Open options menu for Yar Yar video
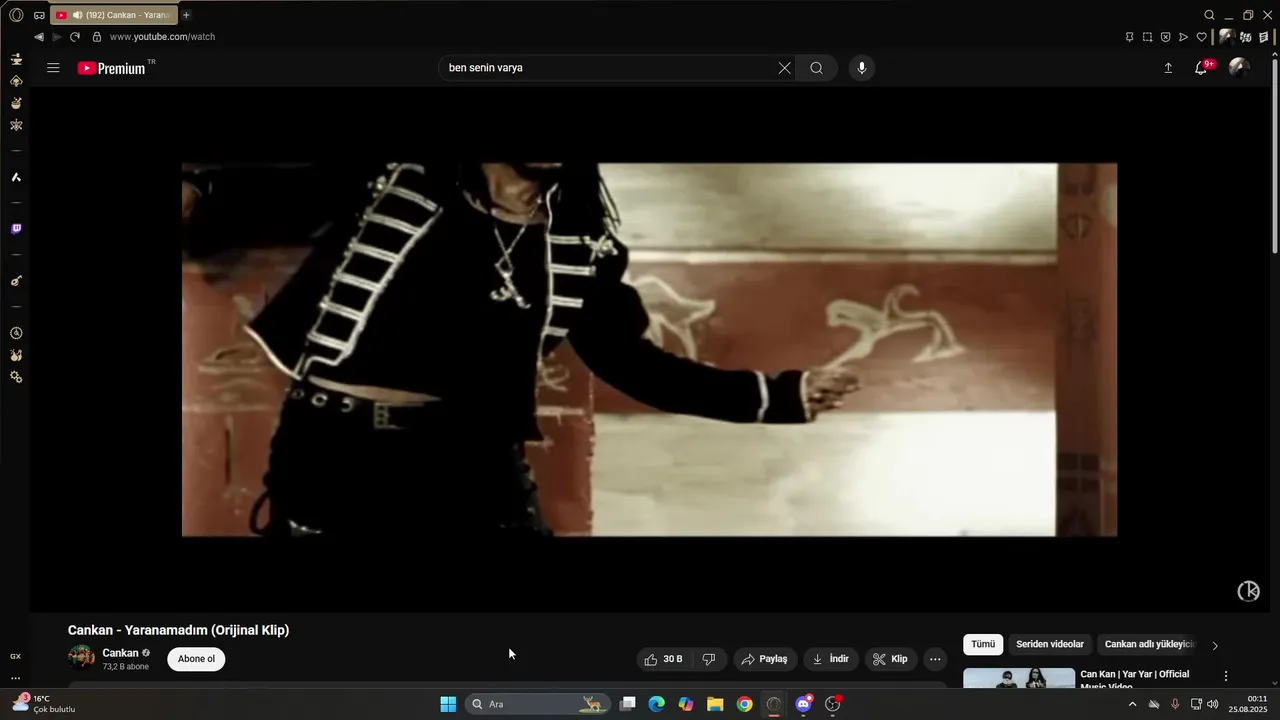This screenshot has width=1280, height=720. [x=1226, y=676]
